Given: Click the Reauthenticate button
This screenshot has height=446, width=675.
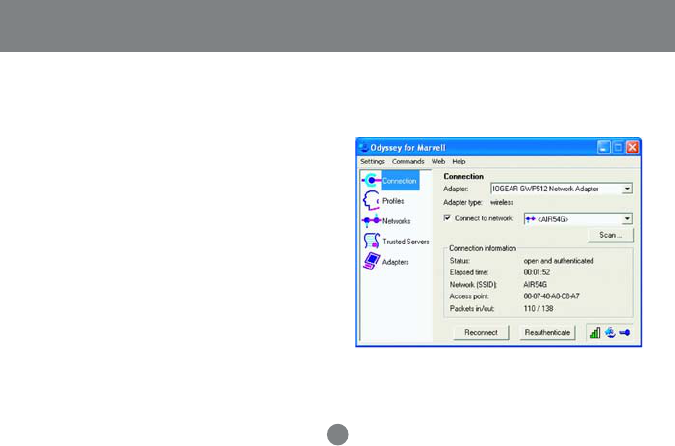Looking at the screenshot, I should click(x=547, y=332).
